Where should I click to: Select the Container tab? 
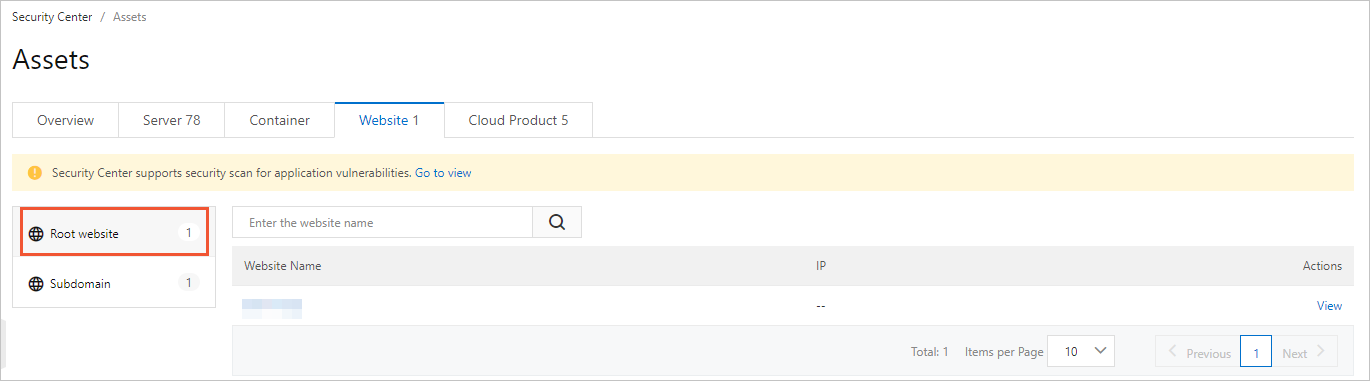pyautogui.click(x=279, y=120)
